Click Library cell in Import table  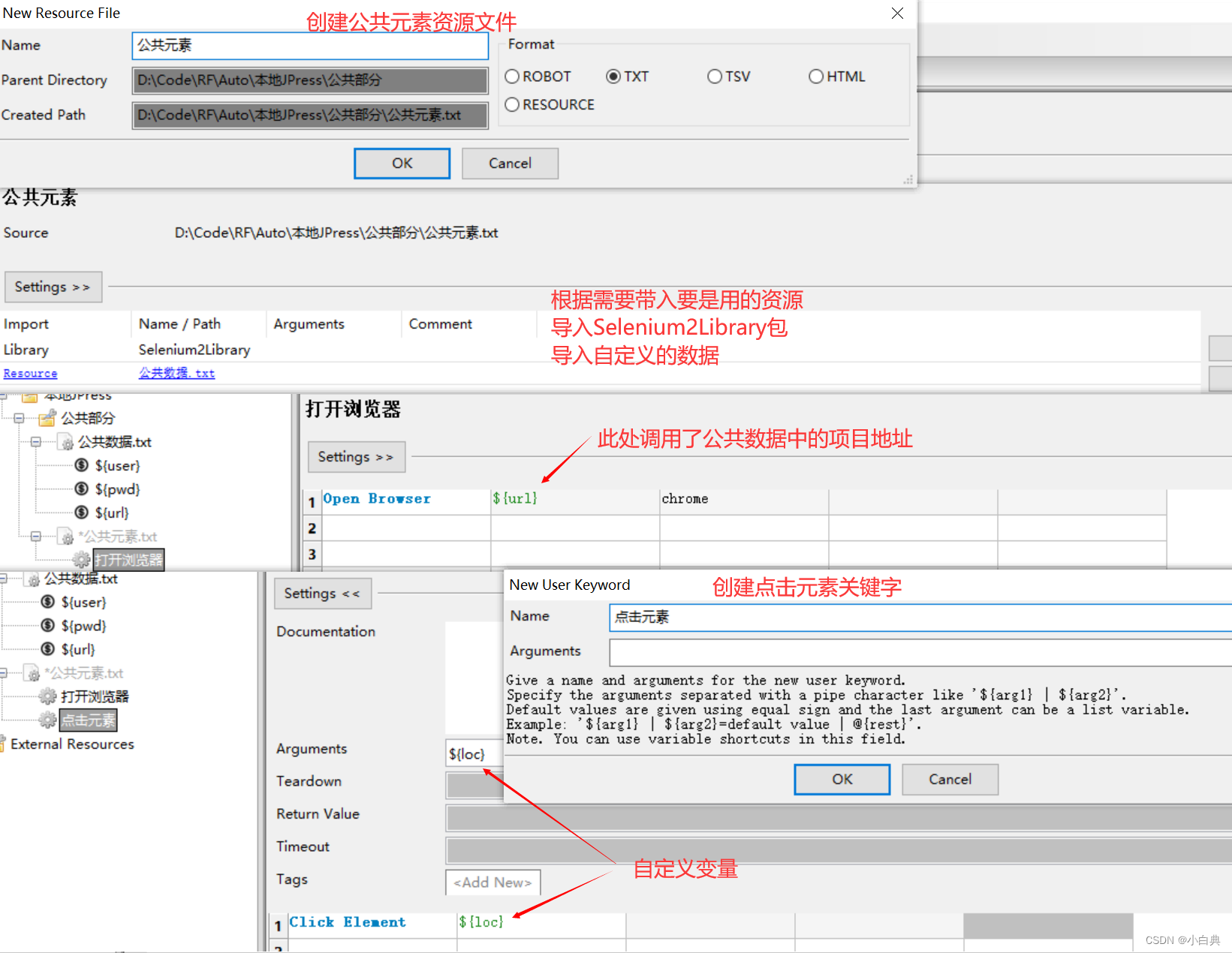pyautogui.click(x=26, y=350)
